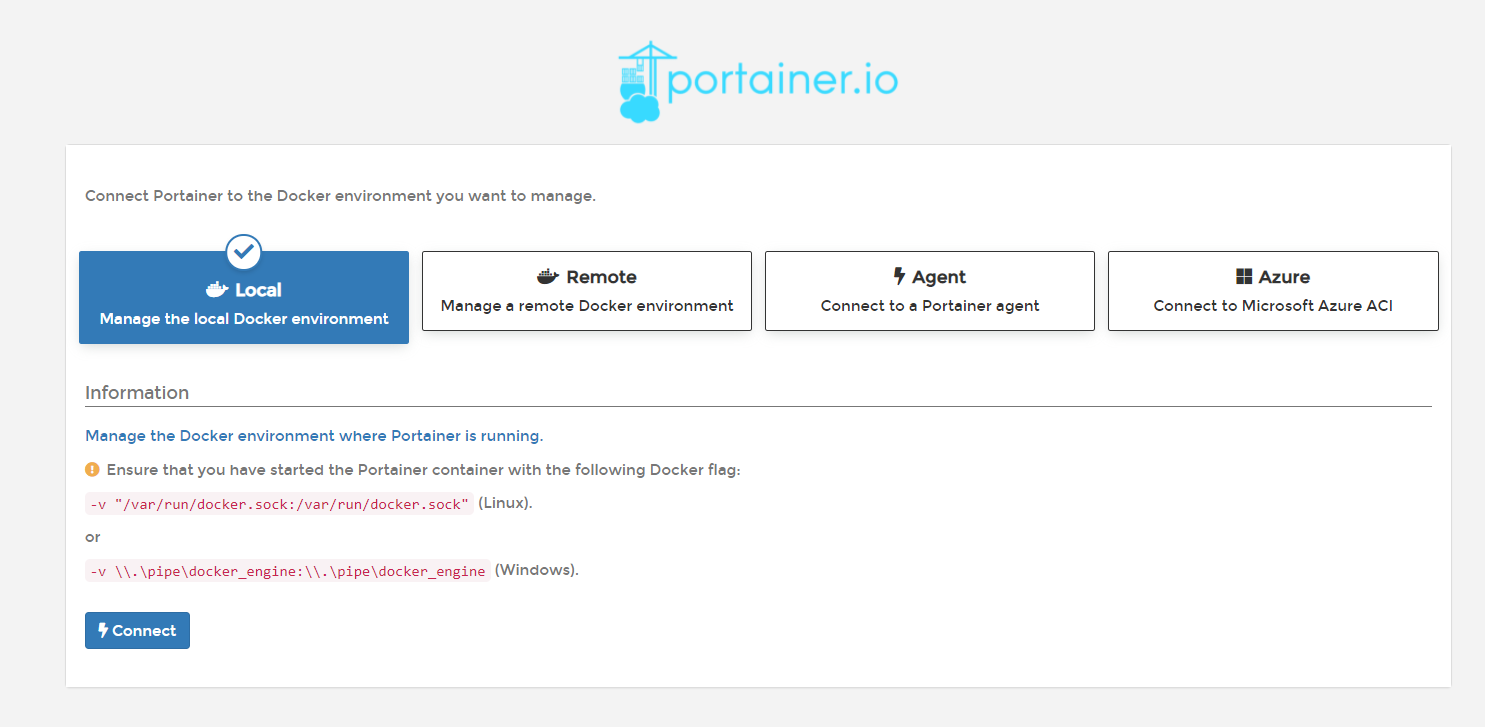Select the Linux docker.sock code snippet
The width and height of the screenshot is (1485, 727).
278,503
